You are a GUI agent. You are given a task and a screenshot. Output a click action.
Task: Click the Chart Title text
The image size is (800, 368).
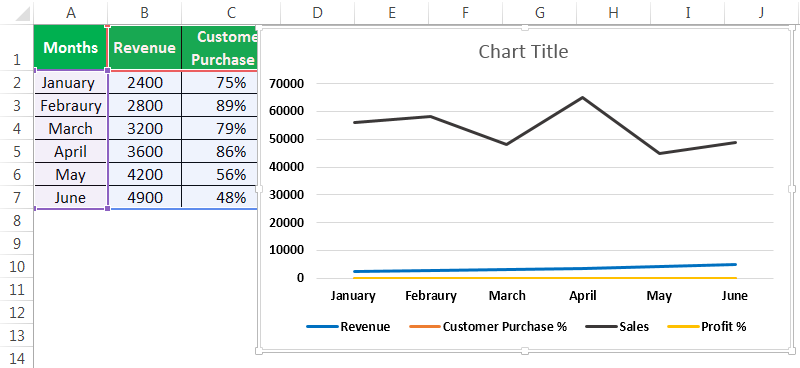[523, 52]
